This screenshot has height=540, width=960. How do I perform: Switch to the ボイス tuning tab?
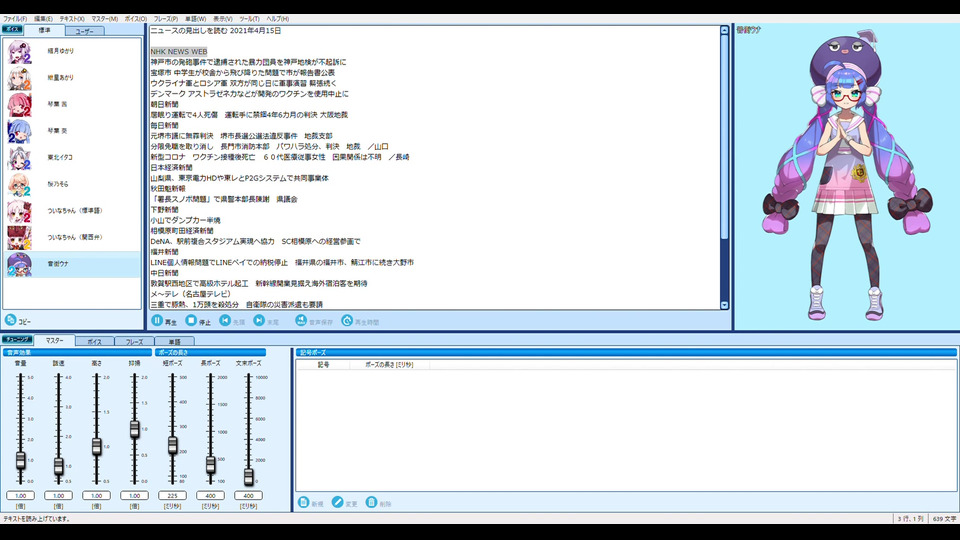[x=94, y=342]
